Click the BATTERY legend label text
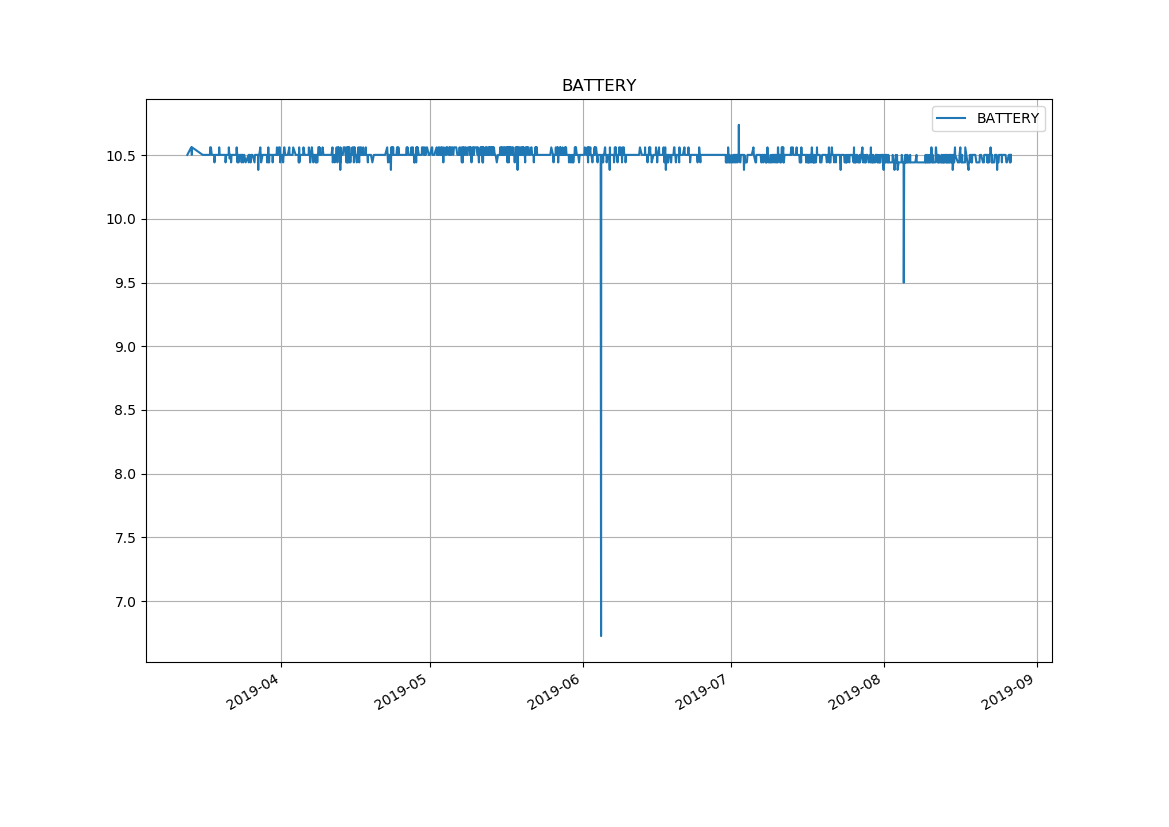 pyautogui.click(x=1007, y=119)
